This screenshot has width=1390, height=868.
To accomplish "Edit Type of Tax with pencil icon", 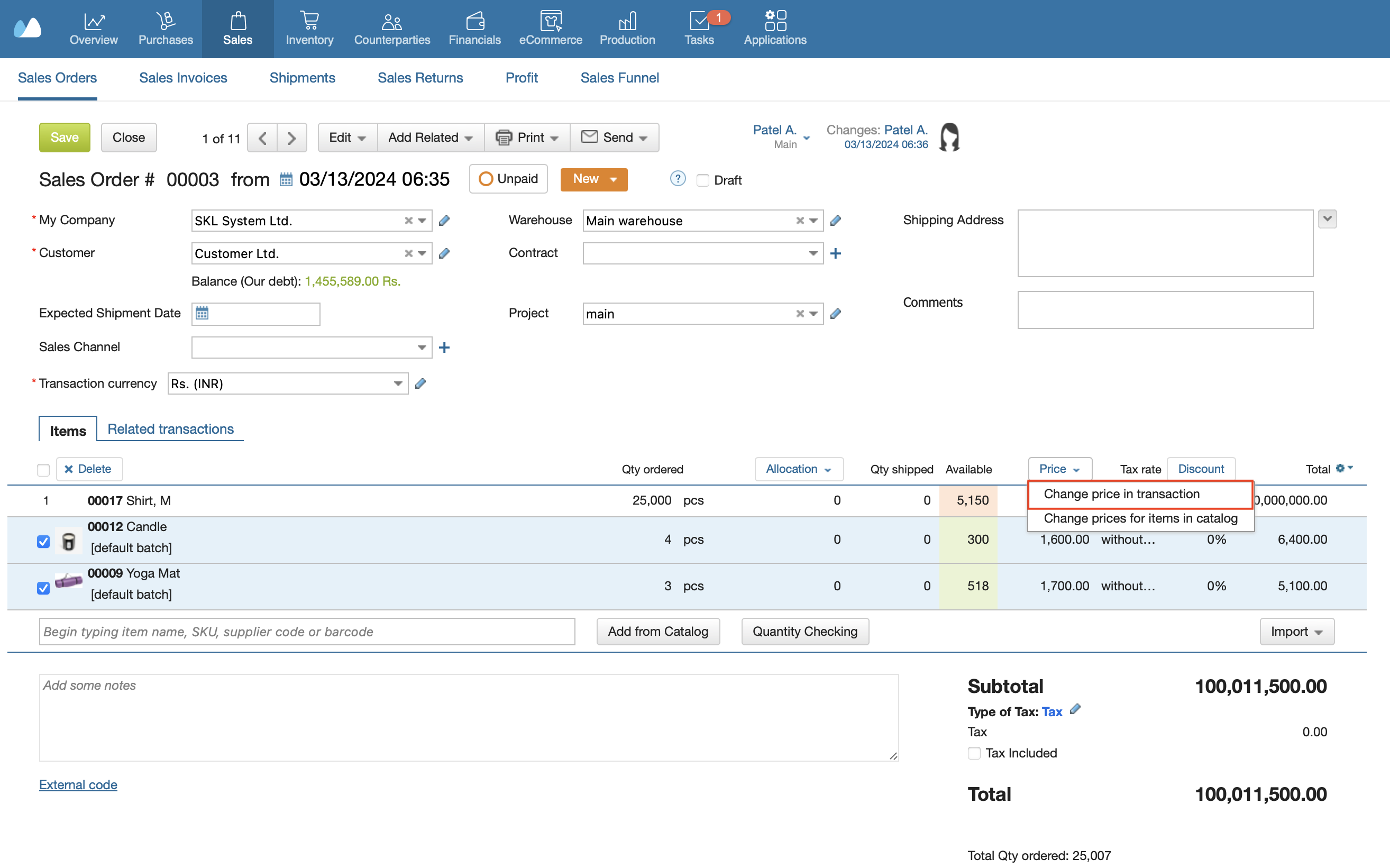I will point(1075,709).
